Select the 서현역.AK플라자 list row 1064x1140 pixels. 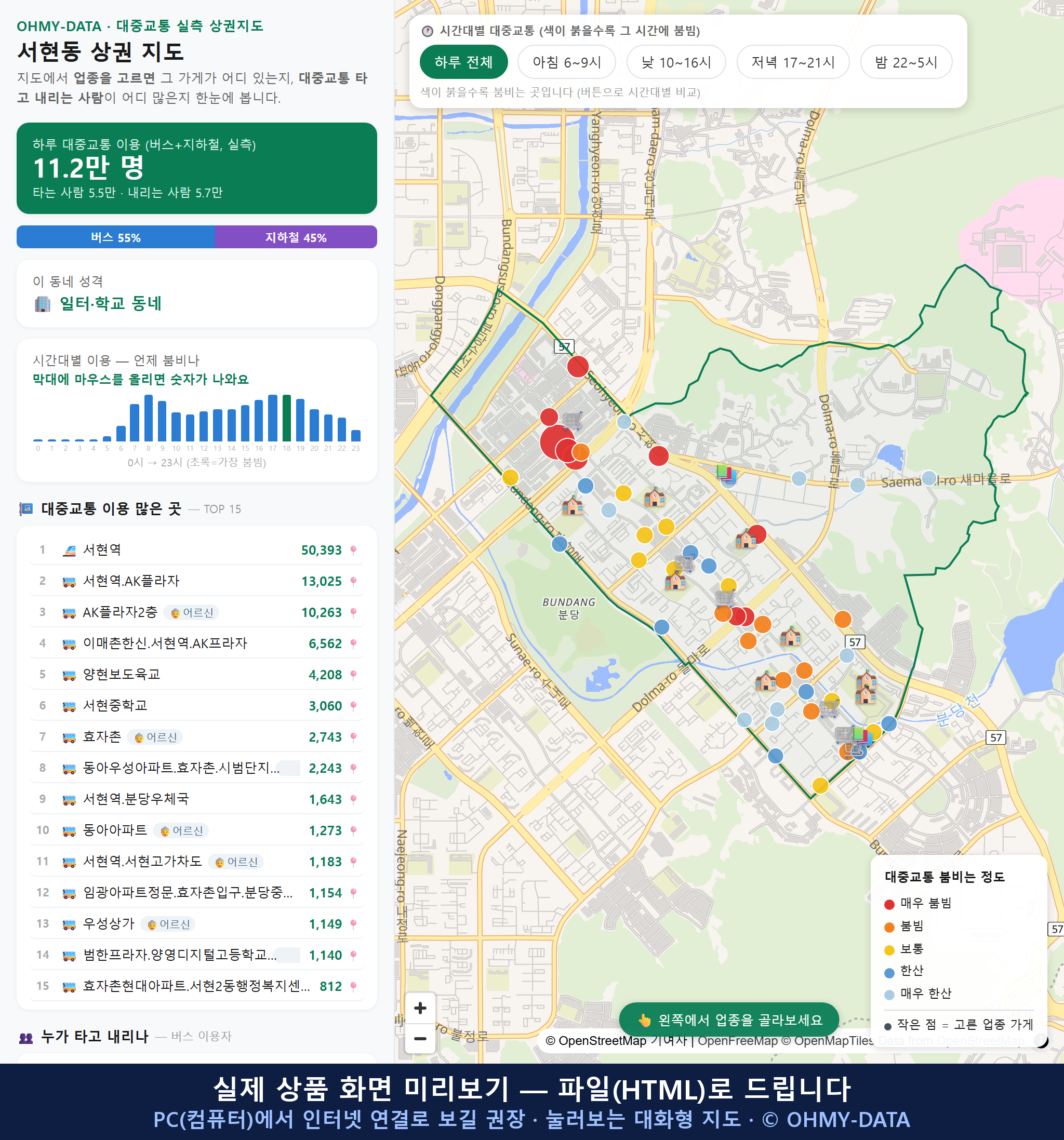(x=197, y=581)
